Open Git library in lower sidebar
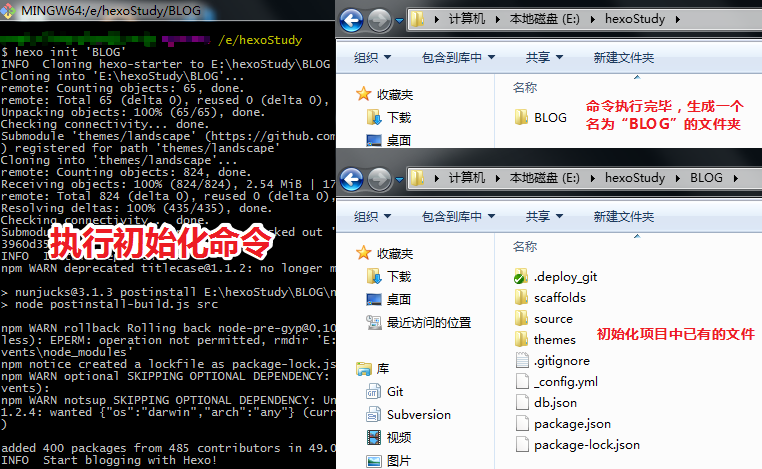This screenshot has height=469, width=762. pos(384,391)
